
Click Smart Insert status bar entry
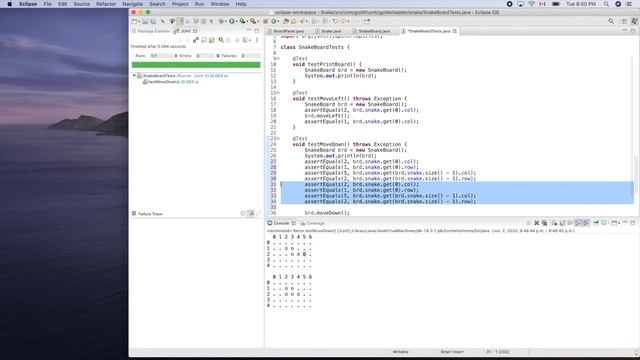[x=452, y=351]
